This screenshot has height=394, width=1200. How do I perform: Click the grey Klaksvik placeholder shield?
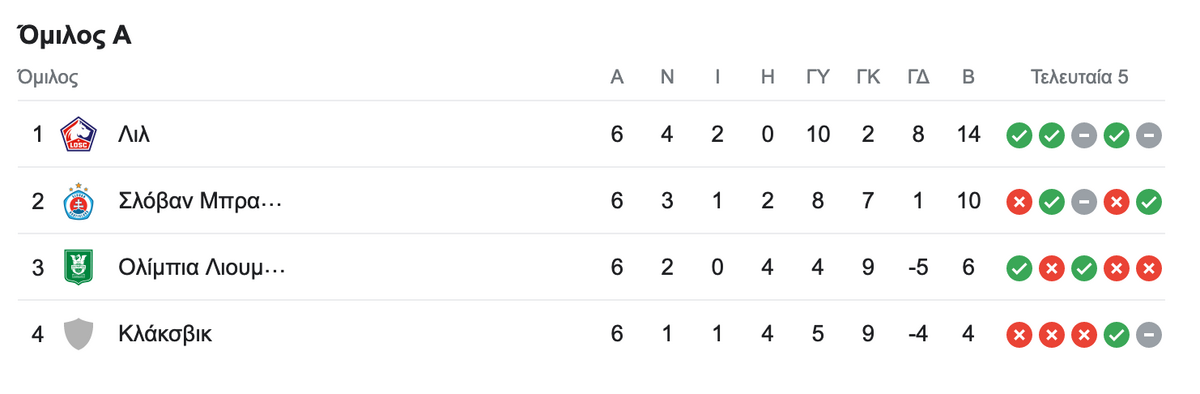pos(78,334)
